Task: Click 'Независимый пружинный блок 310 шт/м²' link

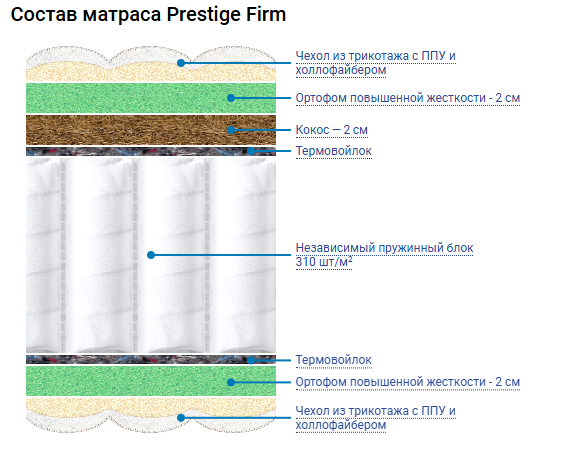Action: 384,255
